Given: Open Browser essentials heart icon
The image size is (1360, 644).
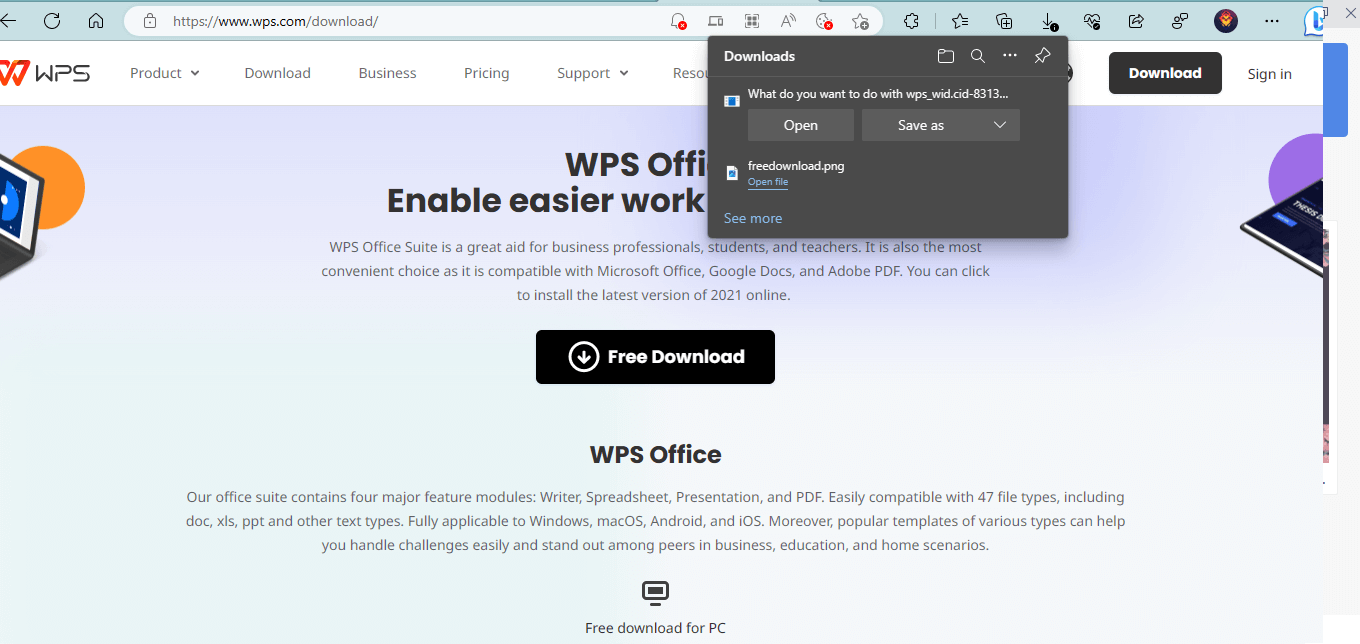Looking at the screenshot, I should (x=1092, y=20).
